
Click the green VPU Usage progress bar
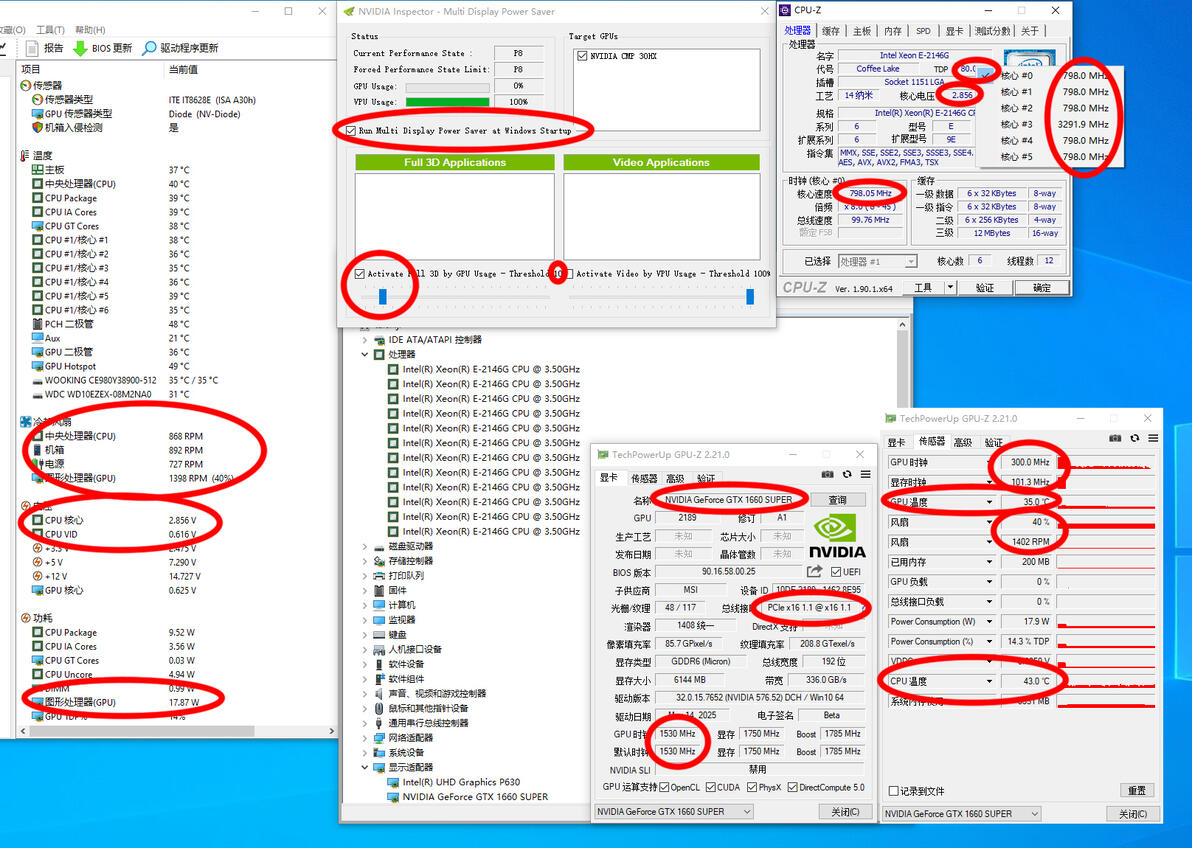(448, 102)
